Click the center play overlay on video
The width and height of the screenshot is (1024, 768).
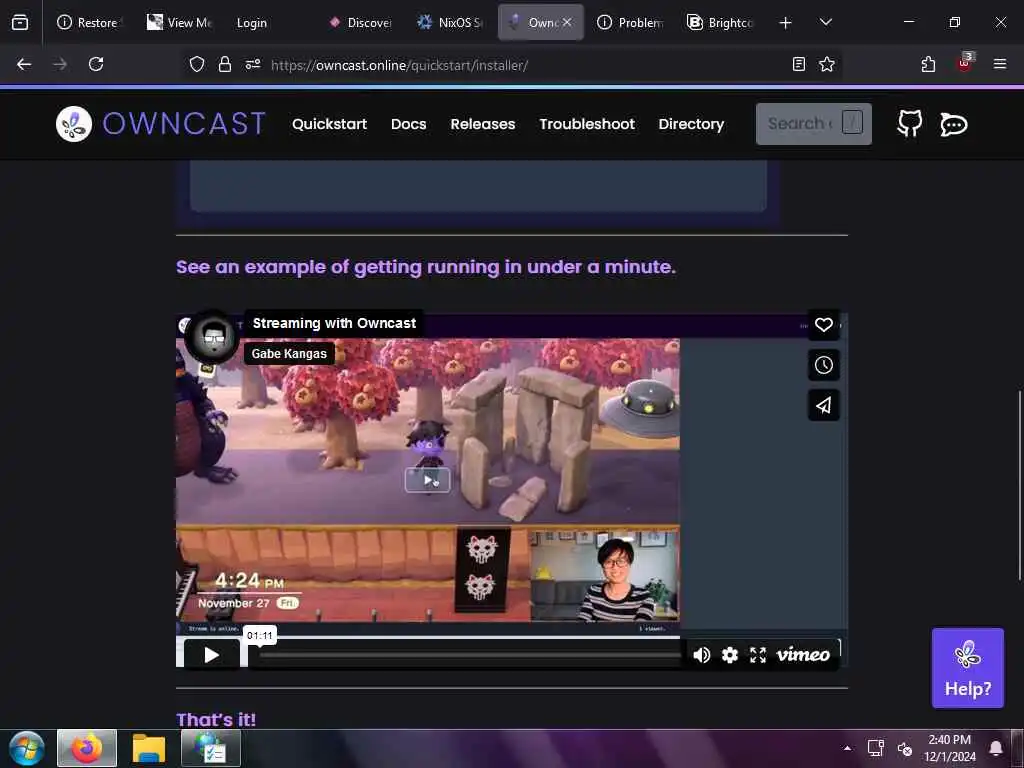pos(427,480)
